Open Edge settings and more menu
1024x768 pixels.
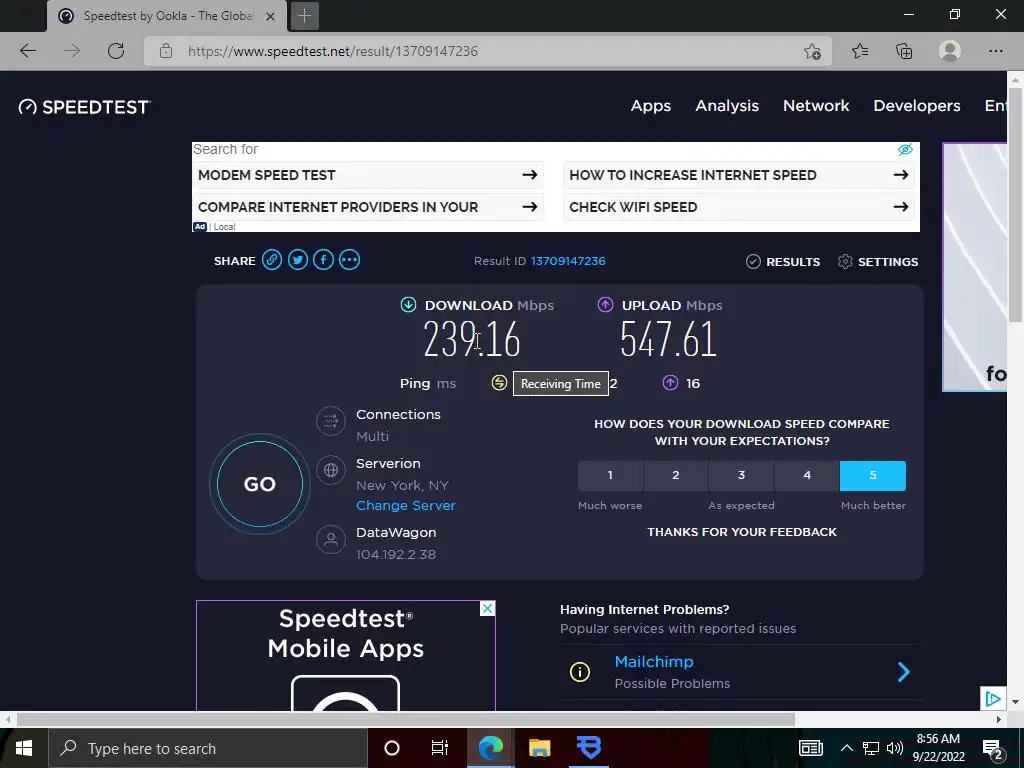pyautogui.click(x=995, y=51)
